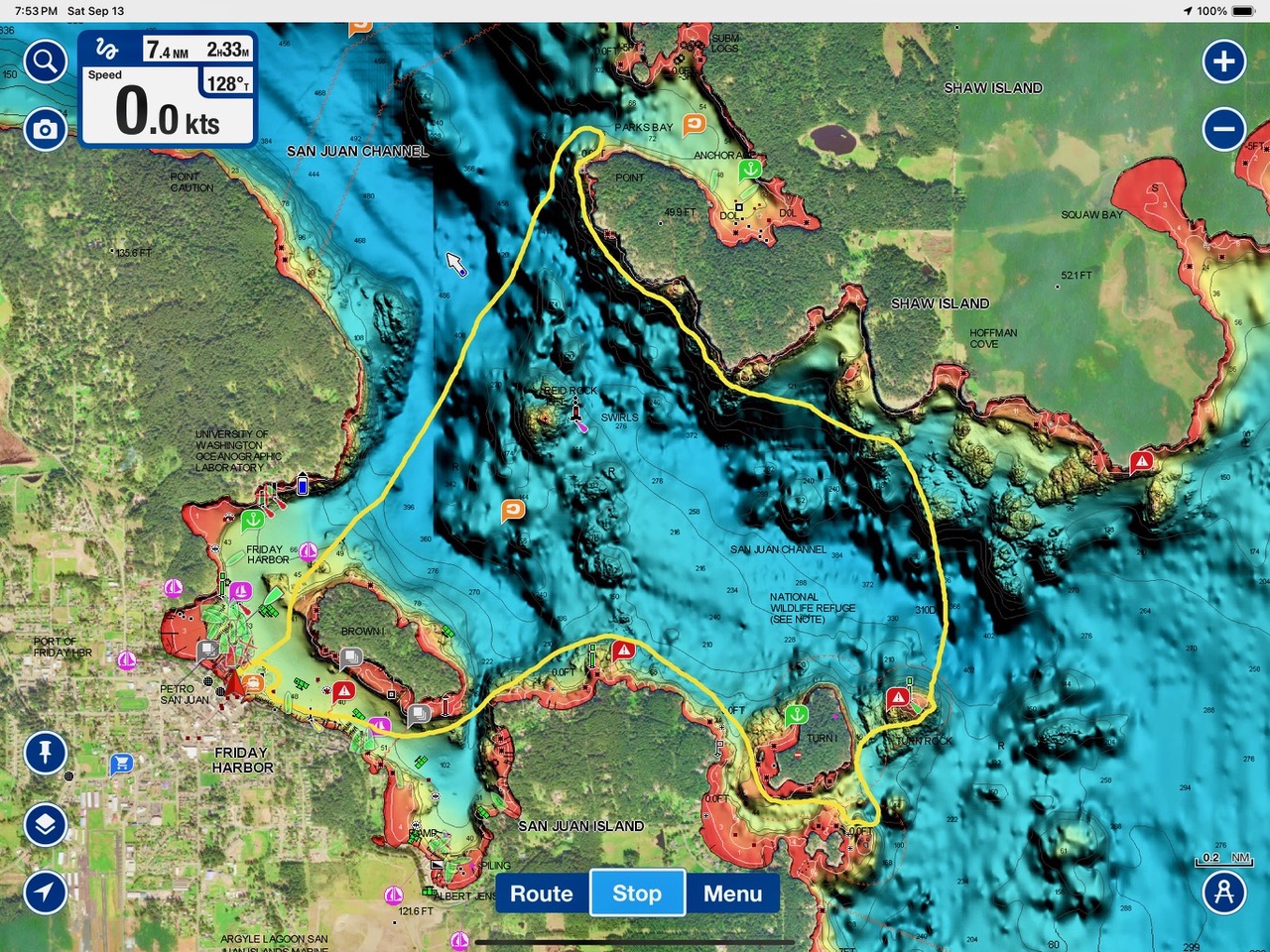The width and height of the screenshot is (1270, 952).
Task: Select the red hazard warning near Hoffman Cove
Action: coord(1142,461)
